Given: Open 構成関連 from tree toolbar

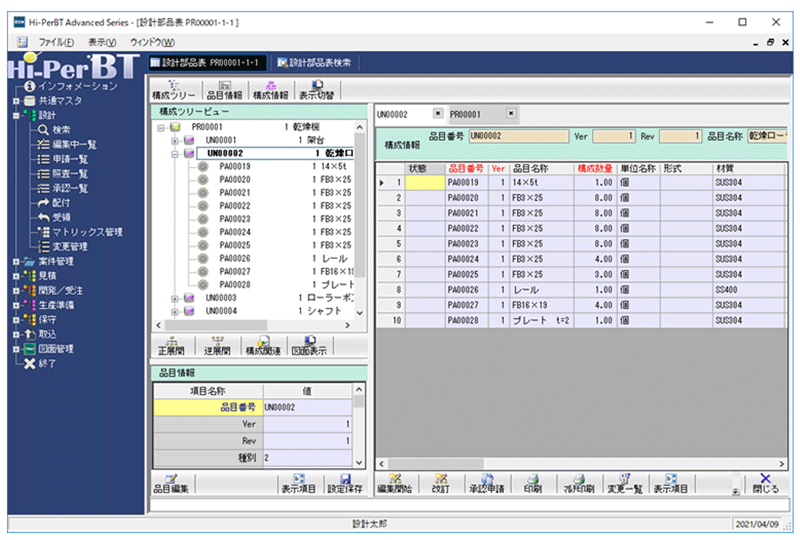Looking at the screenshot, I should click(263, 346).
